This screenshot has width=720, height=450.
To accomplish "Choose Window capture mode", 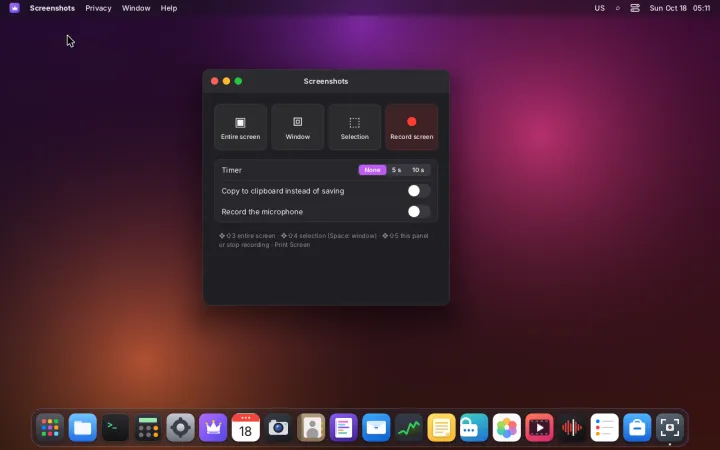I will click(298, 127).
